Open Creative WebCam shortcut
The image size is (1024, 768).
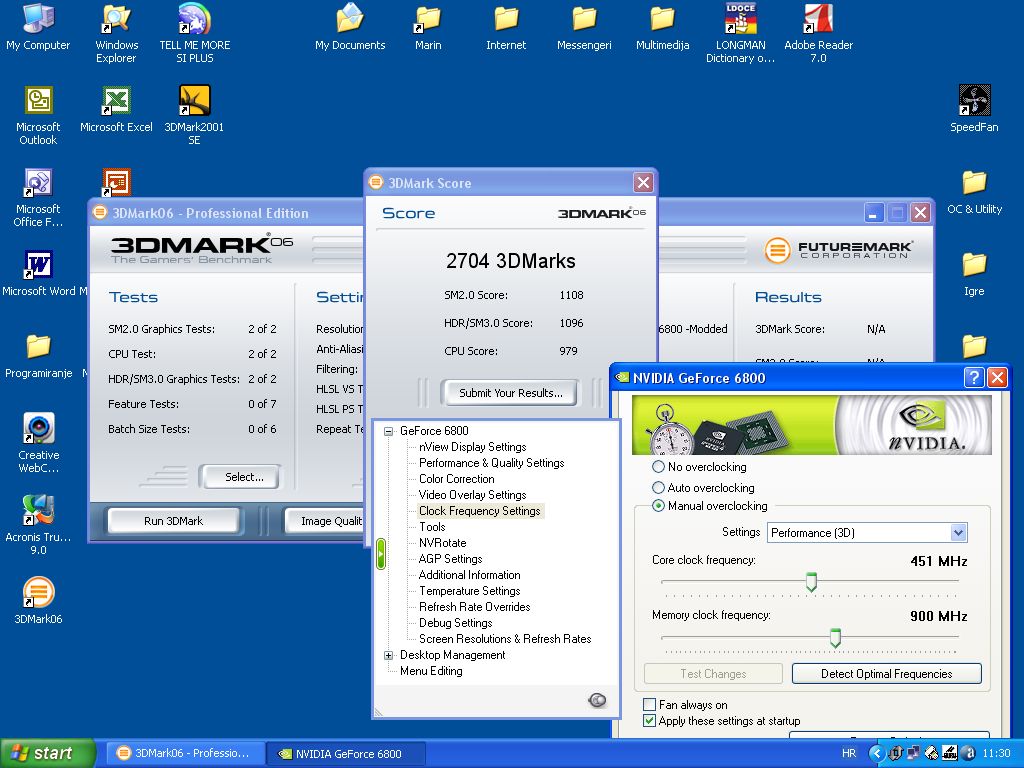coord(38,443)
